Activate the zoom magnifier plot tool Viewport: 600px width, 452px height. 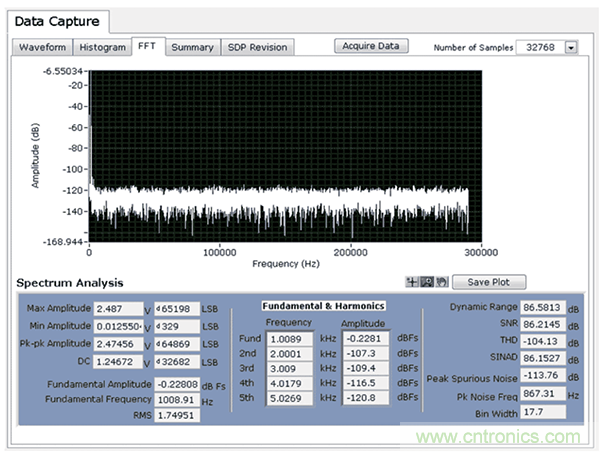pos(425,283)
